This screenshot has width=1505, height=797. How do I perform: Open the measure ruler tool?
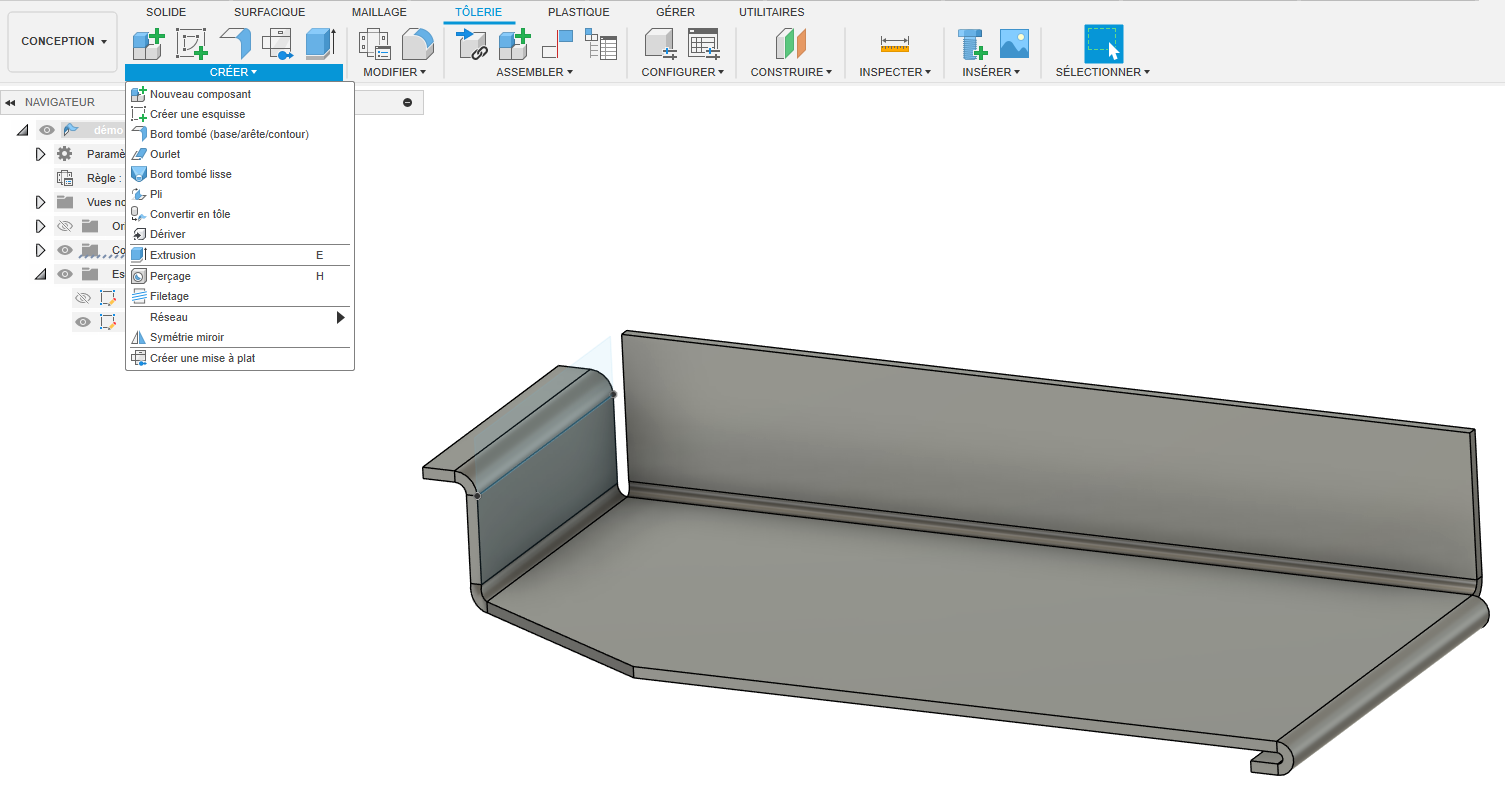click(x=894, y=44)
